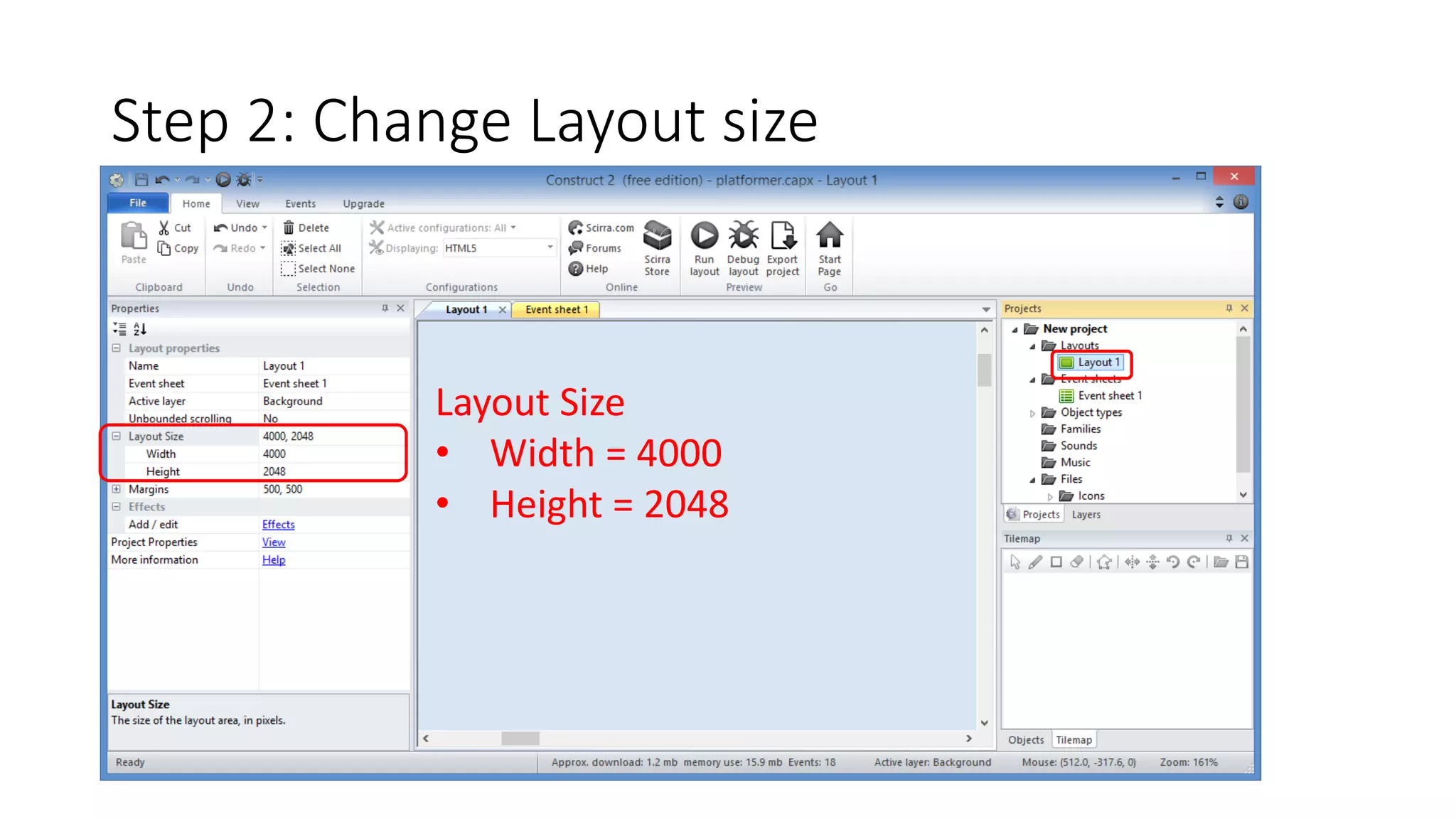Switch to the Event sheet 1 tab
Viewport: 1456px width, 819px height.
(557, 309)
